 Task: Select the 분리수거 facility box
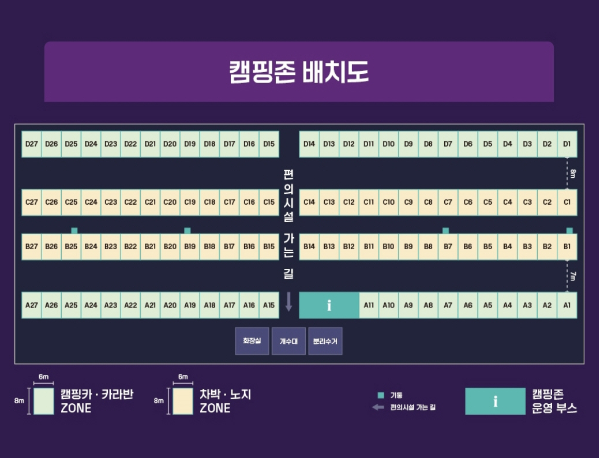click(x=325, y=341)
